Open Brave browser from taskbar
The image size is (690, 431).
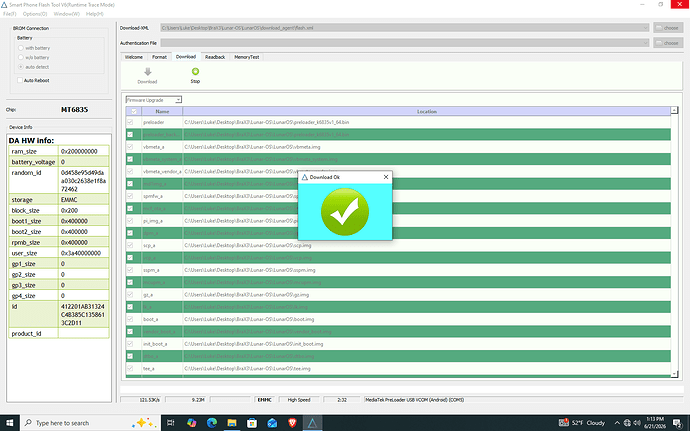(x=292, y=423)
